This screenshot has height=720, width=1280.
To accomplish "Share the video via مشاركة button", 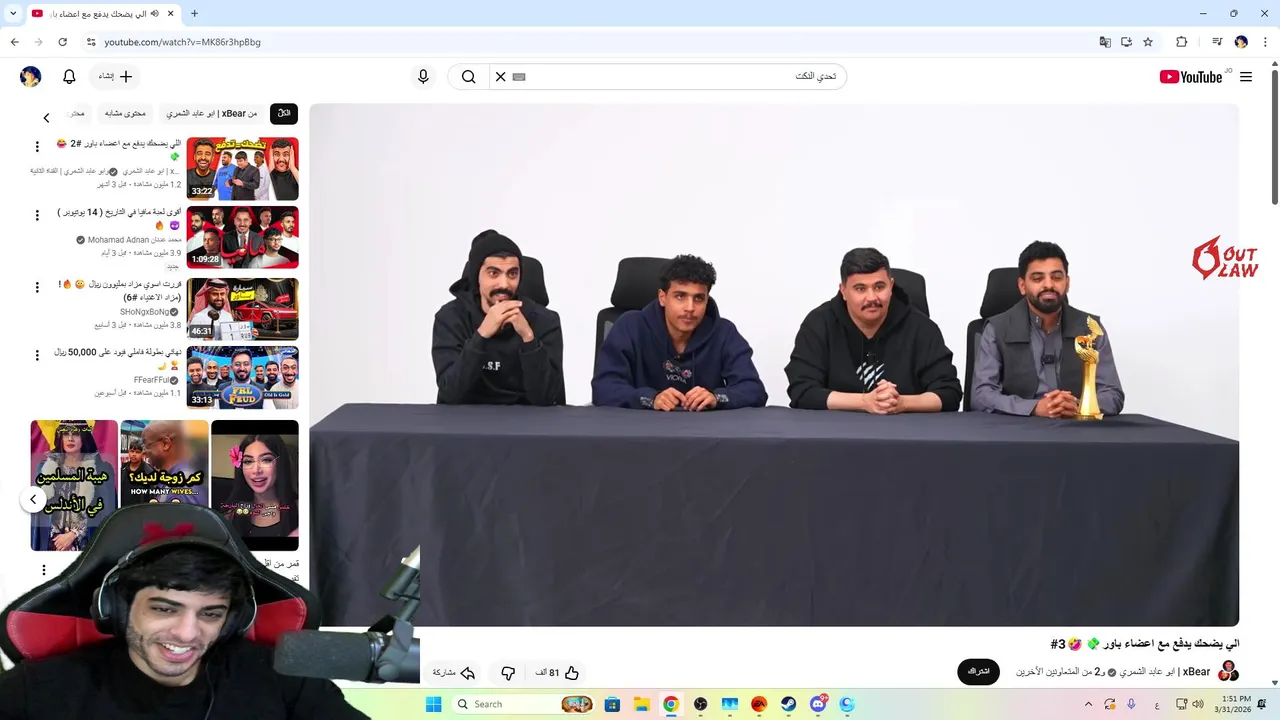I will [453, 673].
